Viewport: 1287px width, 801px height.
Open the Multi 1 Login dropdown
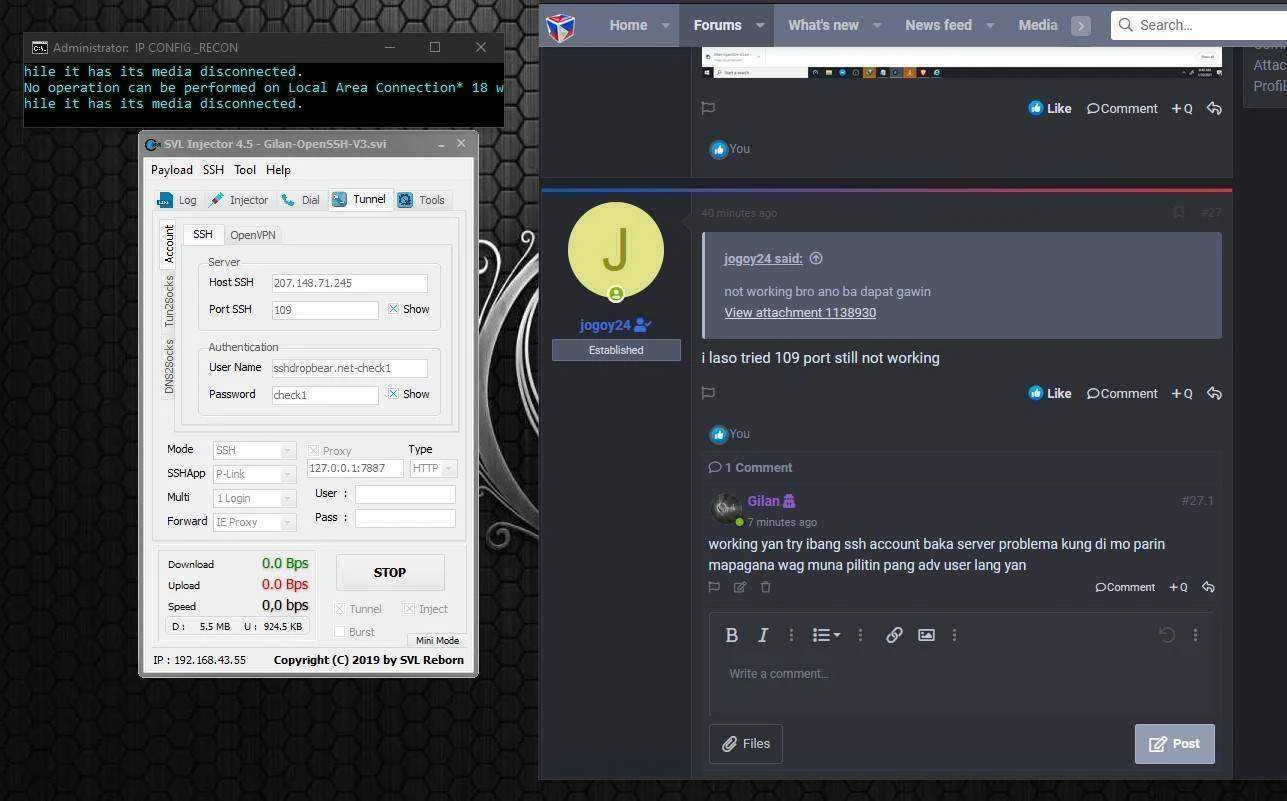pos(255,498)
